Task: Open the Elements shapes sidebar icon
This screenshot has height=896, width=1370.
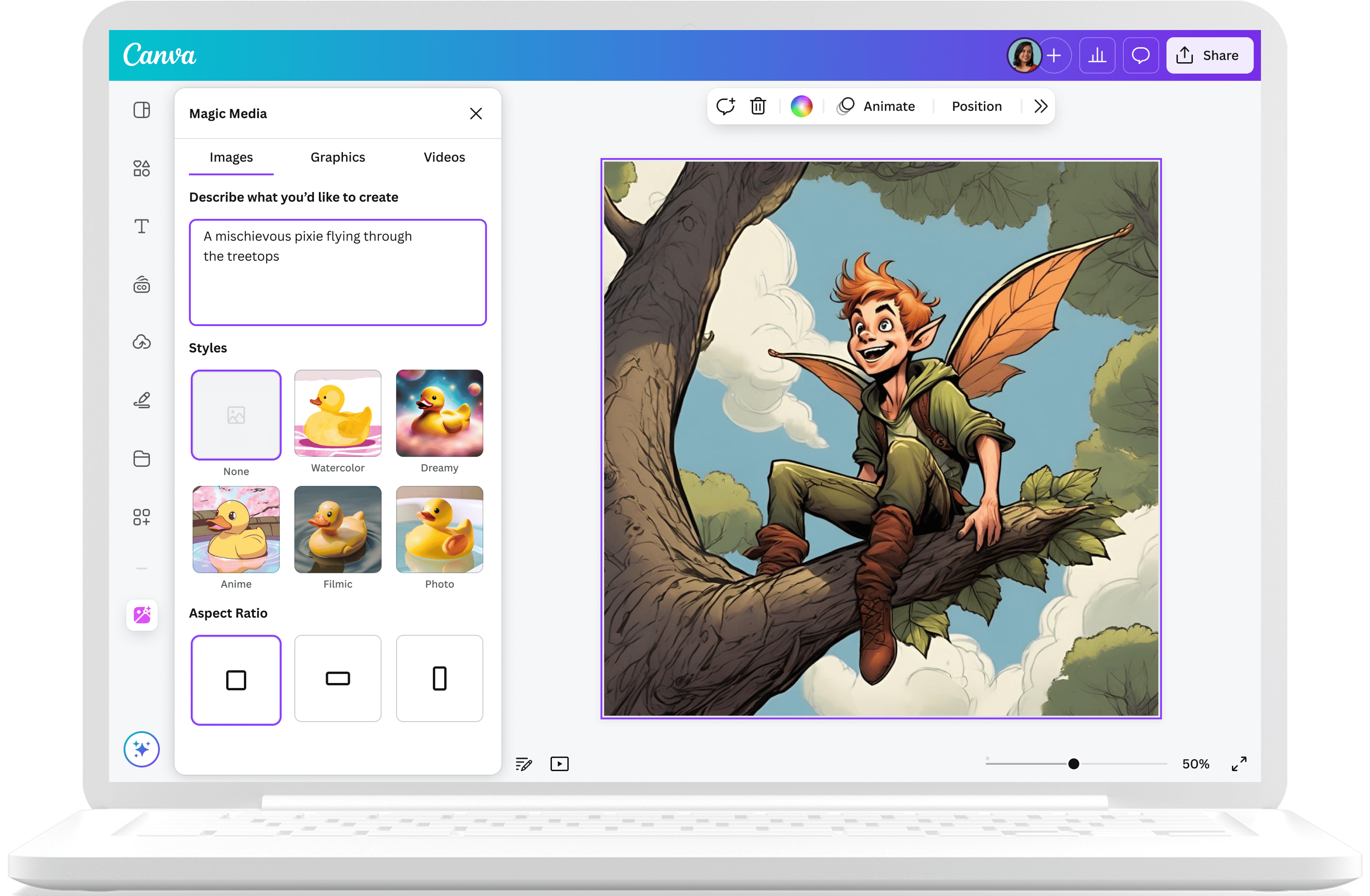Action: (142, 168)
